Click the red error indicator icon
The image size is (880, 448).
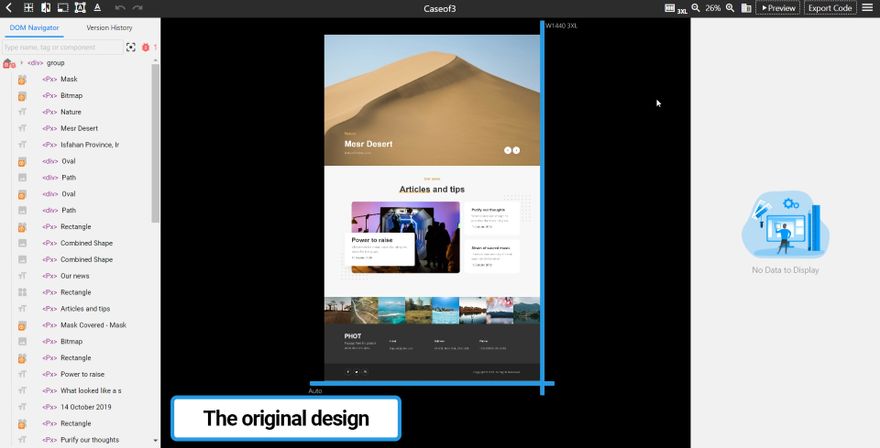click(x=146, y=47)
